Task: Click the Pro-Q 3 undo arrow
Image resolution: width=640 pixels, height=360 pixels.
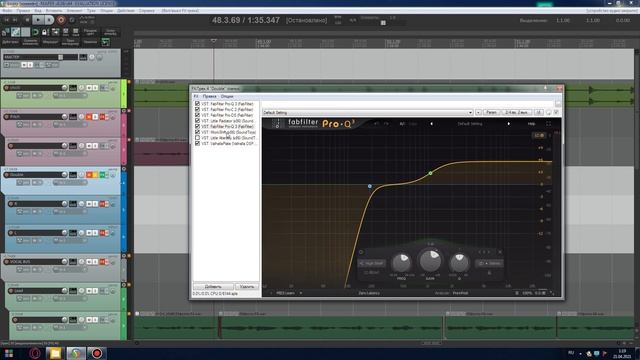Action: pos(376,124)
